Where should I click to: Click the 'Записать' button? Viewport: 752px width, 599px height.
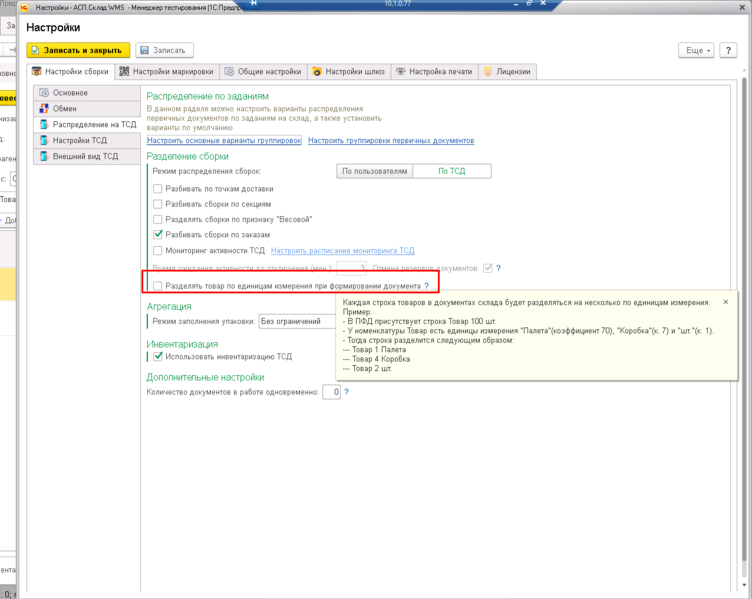(164, 50)
